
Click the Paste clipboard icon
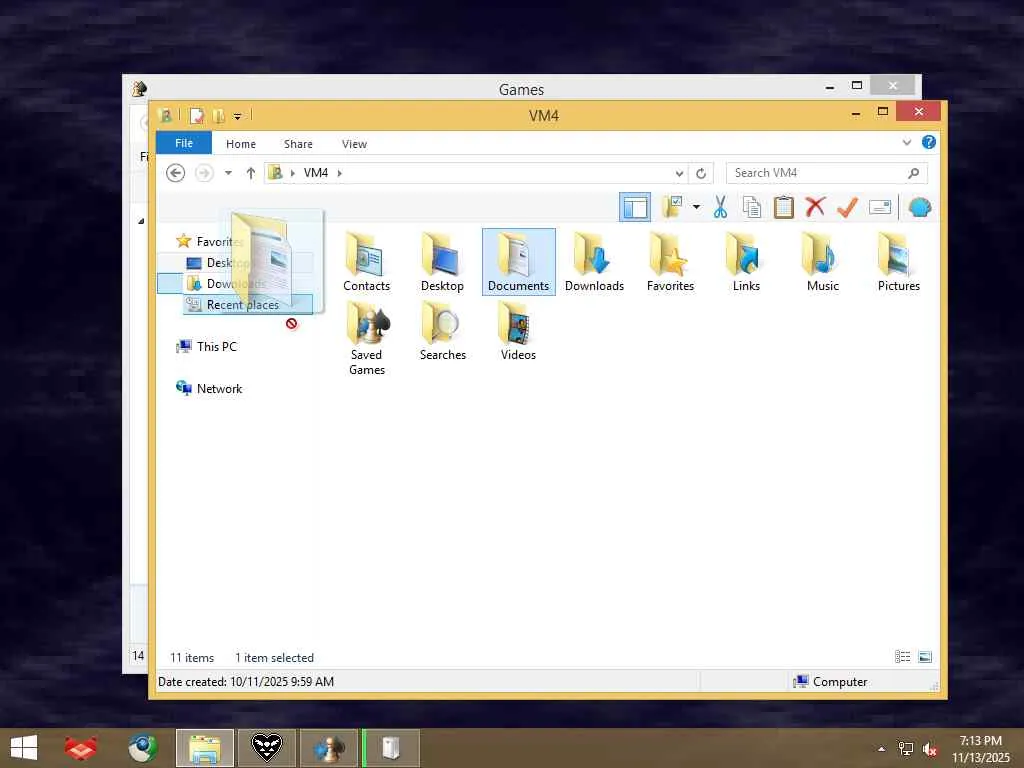click(784, 208)
